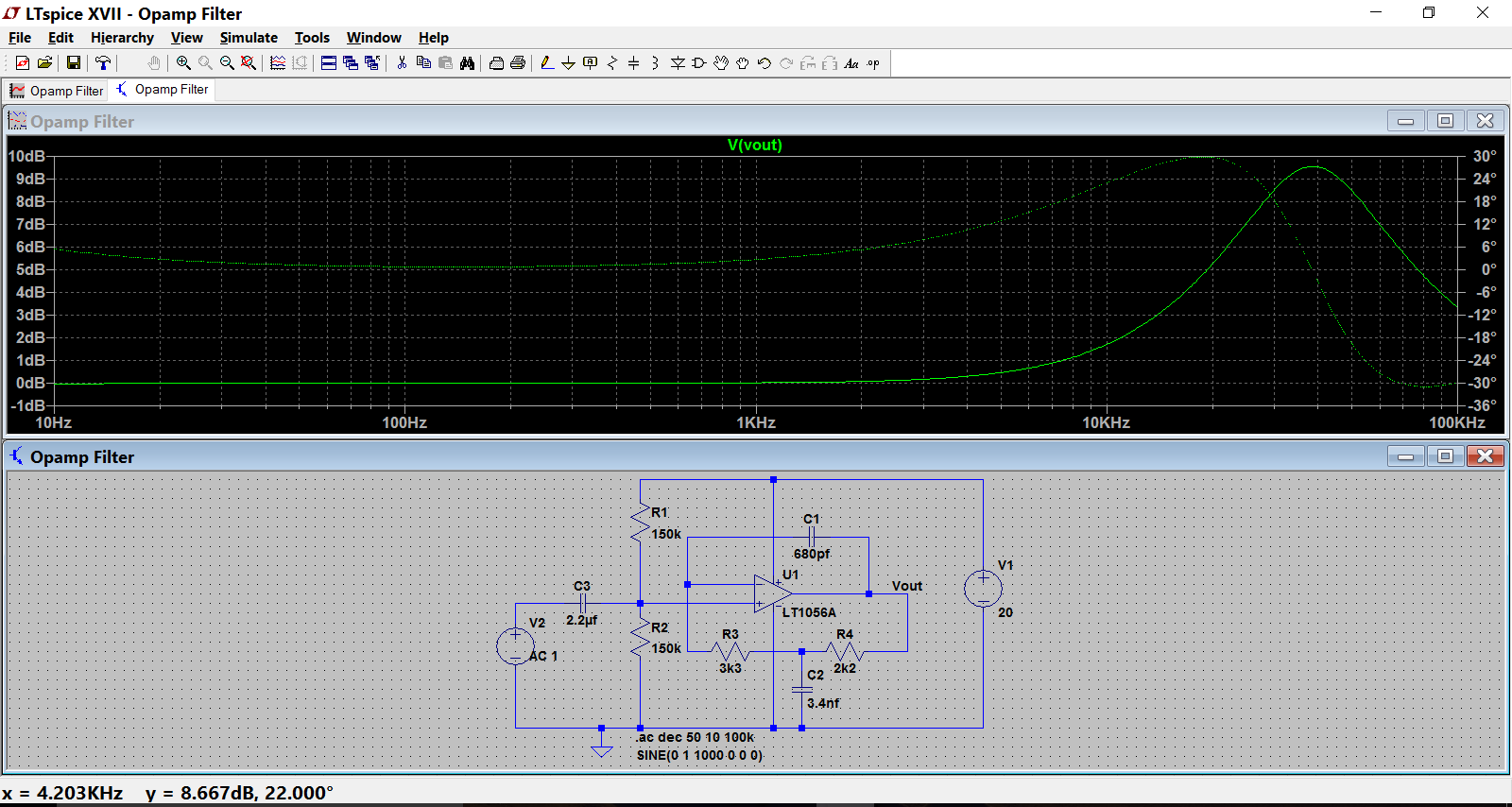Click the SINE(0 1 1000 0 0 0) text
This screenshot has height=807, width=1512.
(699, 755)
